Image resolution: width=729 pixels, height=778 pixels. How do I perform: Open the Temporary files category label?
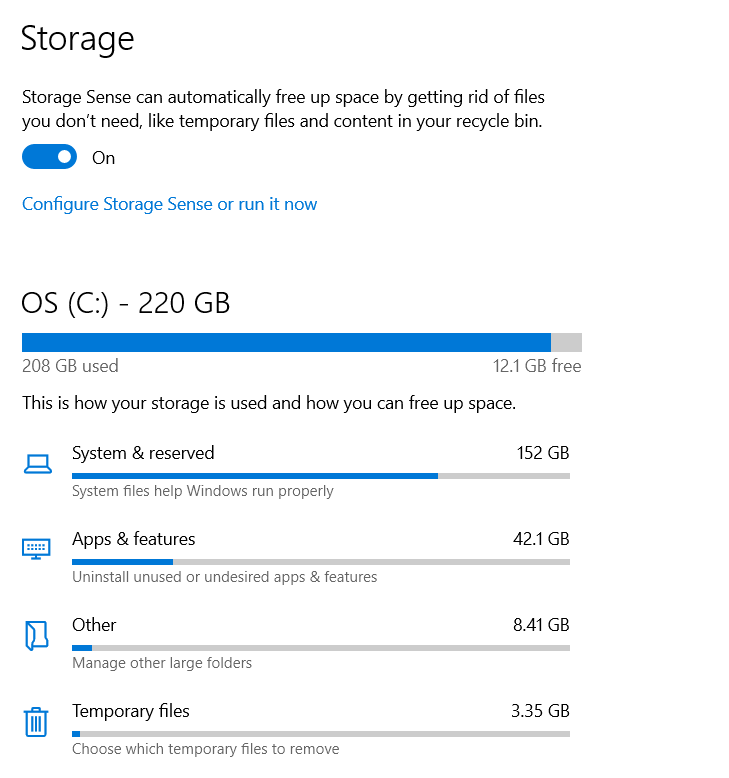(x=130, y=711)
